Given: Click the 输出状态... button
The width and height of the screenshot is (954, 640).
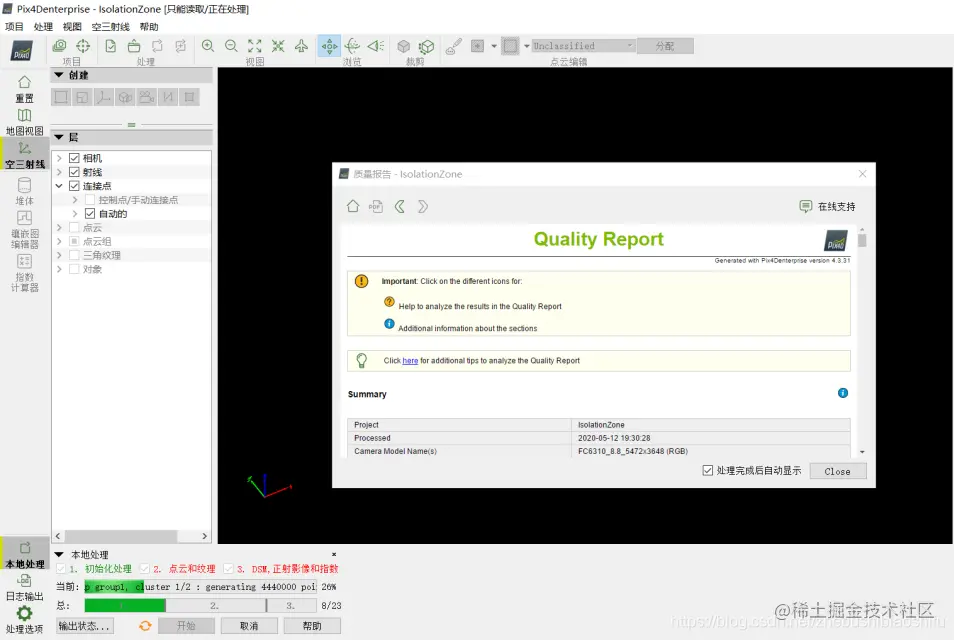Looking at the screenshot, I should point(85,625).
